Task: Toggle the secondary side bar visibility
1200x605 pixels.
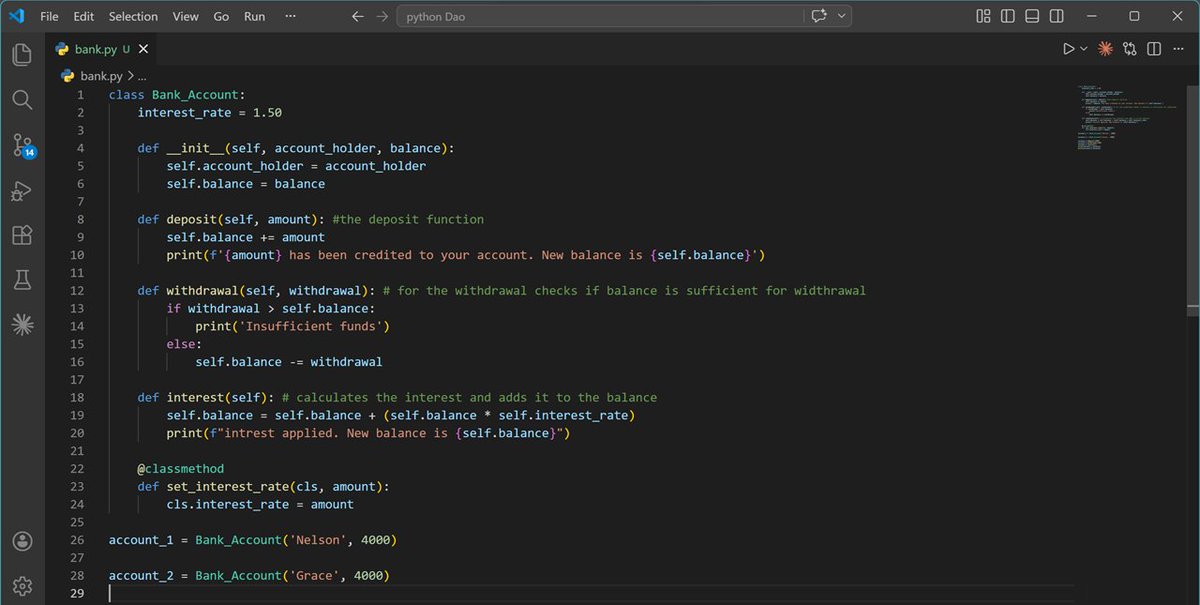Action: point(1057,16)
